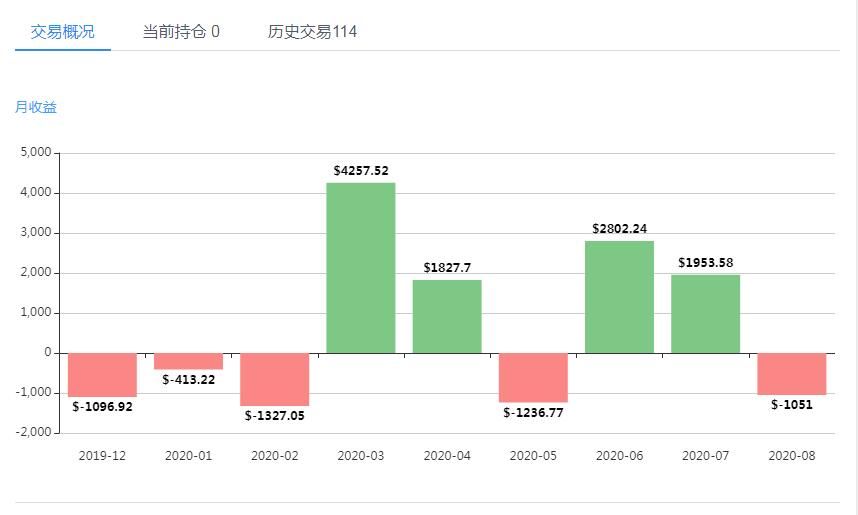Click the $-1327.05 value label
858x515 pixels.
point(275,416)
